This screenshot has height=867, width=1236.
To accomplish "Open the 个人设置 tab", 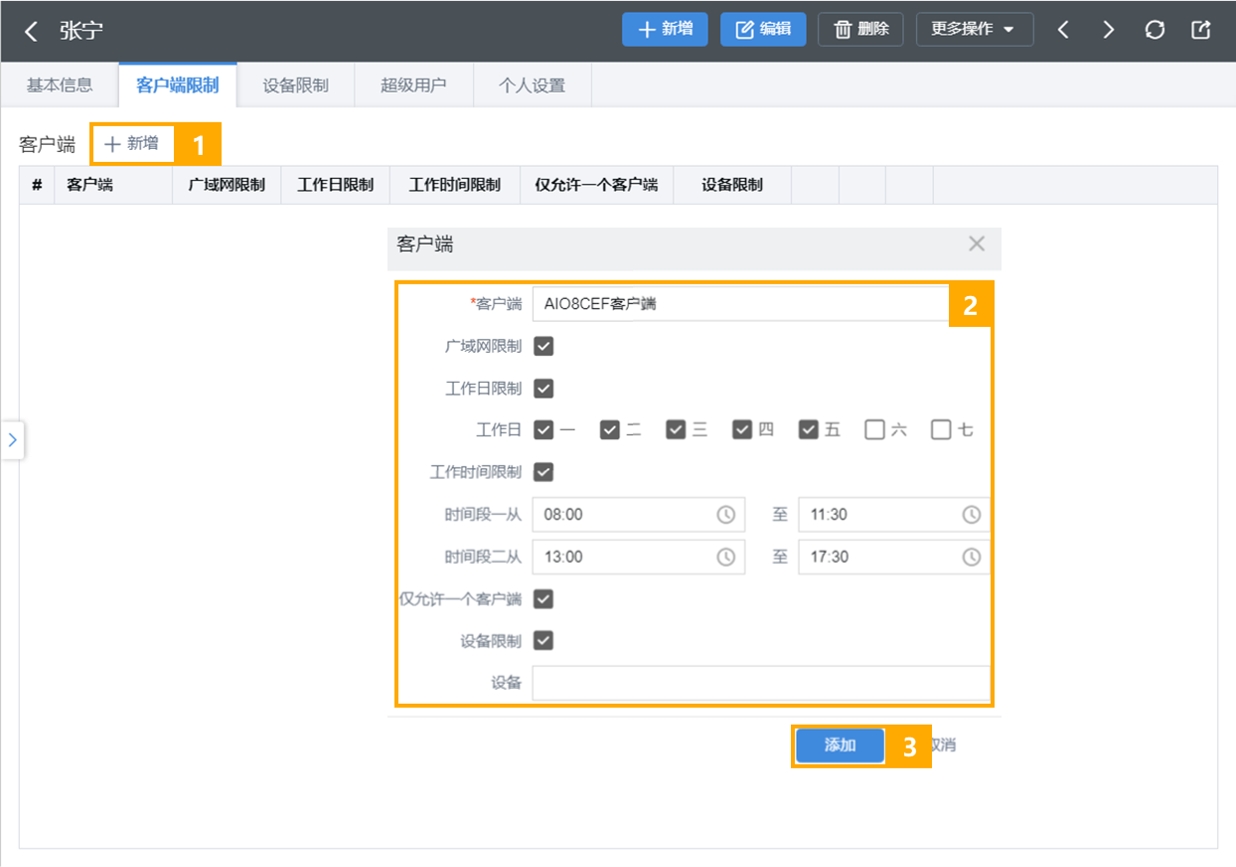I will (x=532, y=85).
